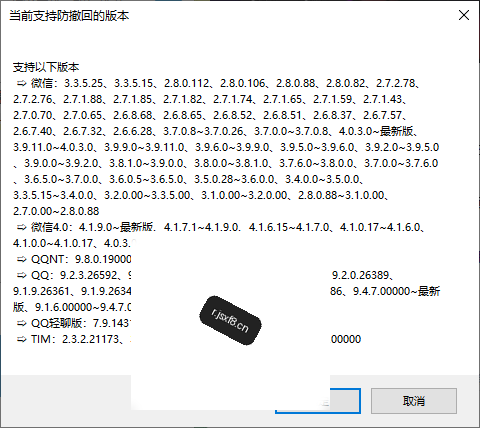This screenshot has height=428, width=480.
Task: Select version 2.7.2.78 text
Action: pos(395,83)
